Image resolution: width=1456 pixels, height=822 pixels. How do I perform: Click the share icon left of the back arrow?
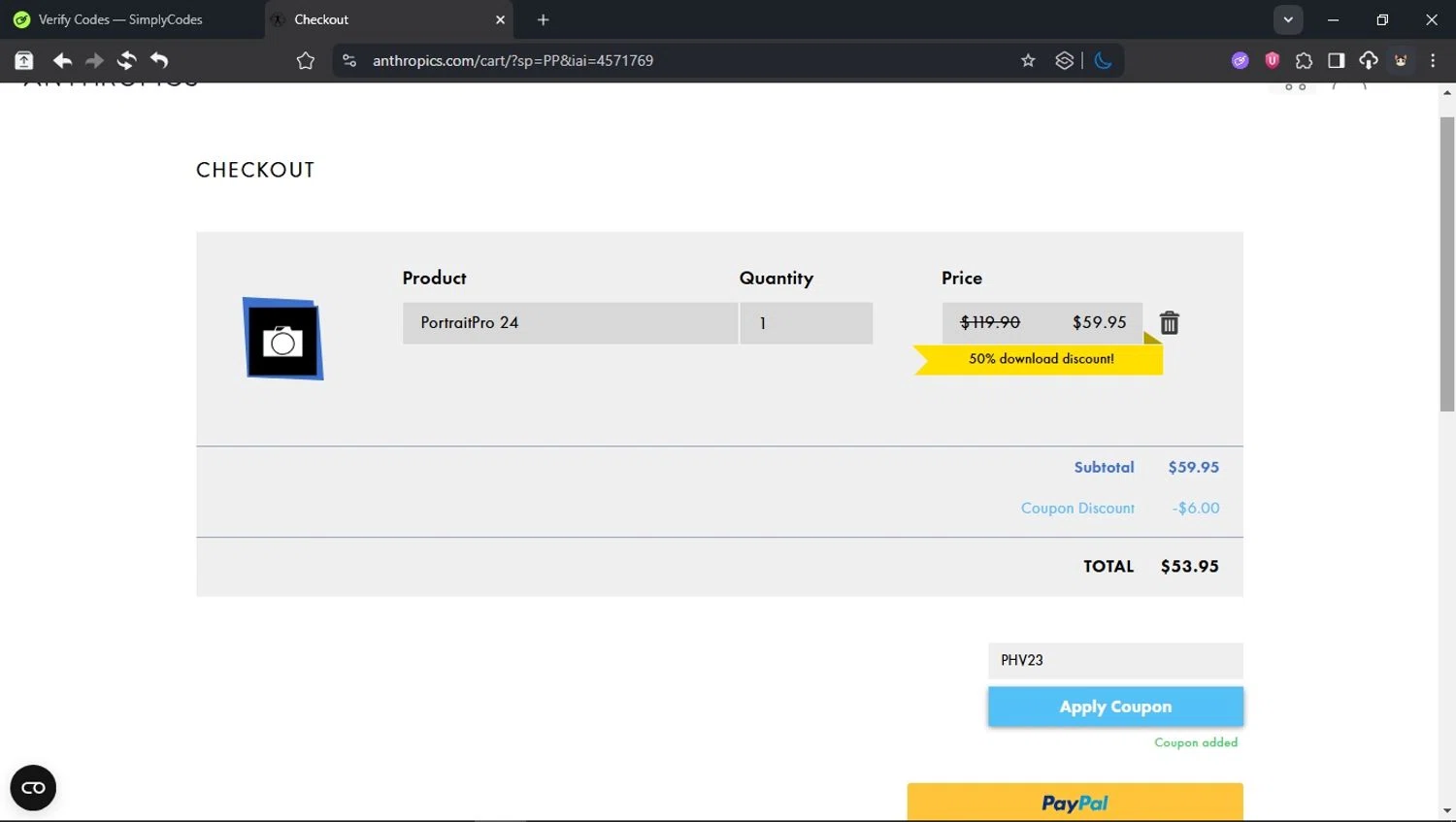coord(24,60)
